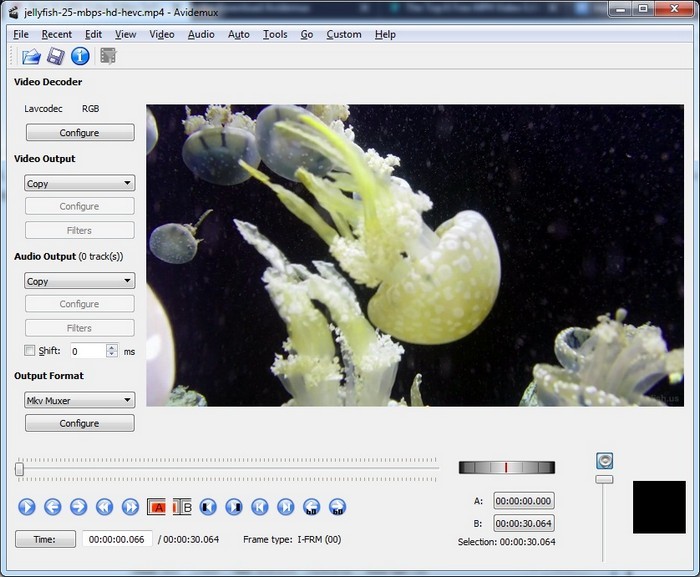Click the Open Video folder icon

pyautogui.click(x=31, y=56)
